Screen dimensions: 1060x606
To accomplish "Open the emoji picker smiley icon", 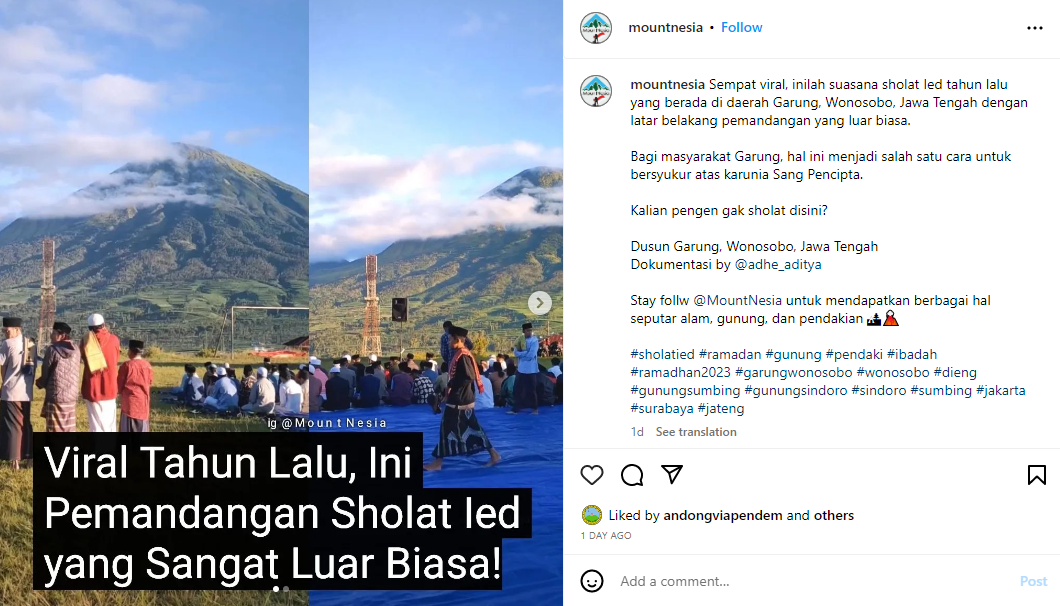I will click(592, 581).
